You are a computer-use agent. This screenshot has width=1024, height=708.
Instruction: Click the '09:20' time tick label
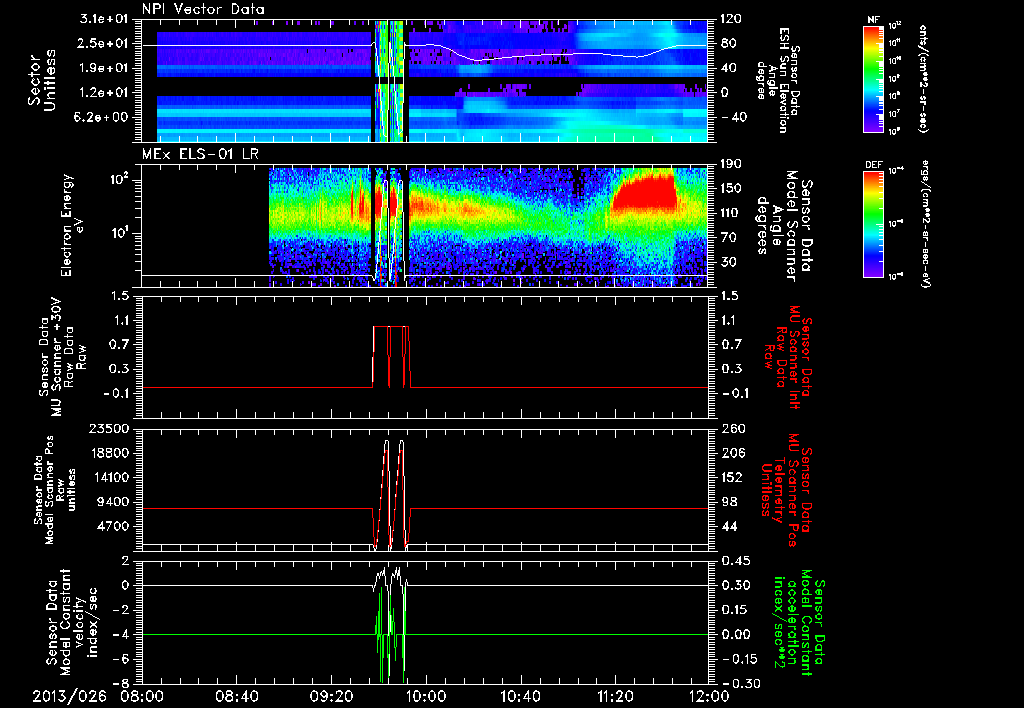[332, 696]
